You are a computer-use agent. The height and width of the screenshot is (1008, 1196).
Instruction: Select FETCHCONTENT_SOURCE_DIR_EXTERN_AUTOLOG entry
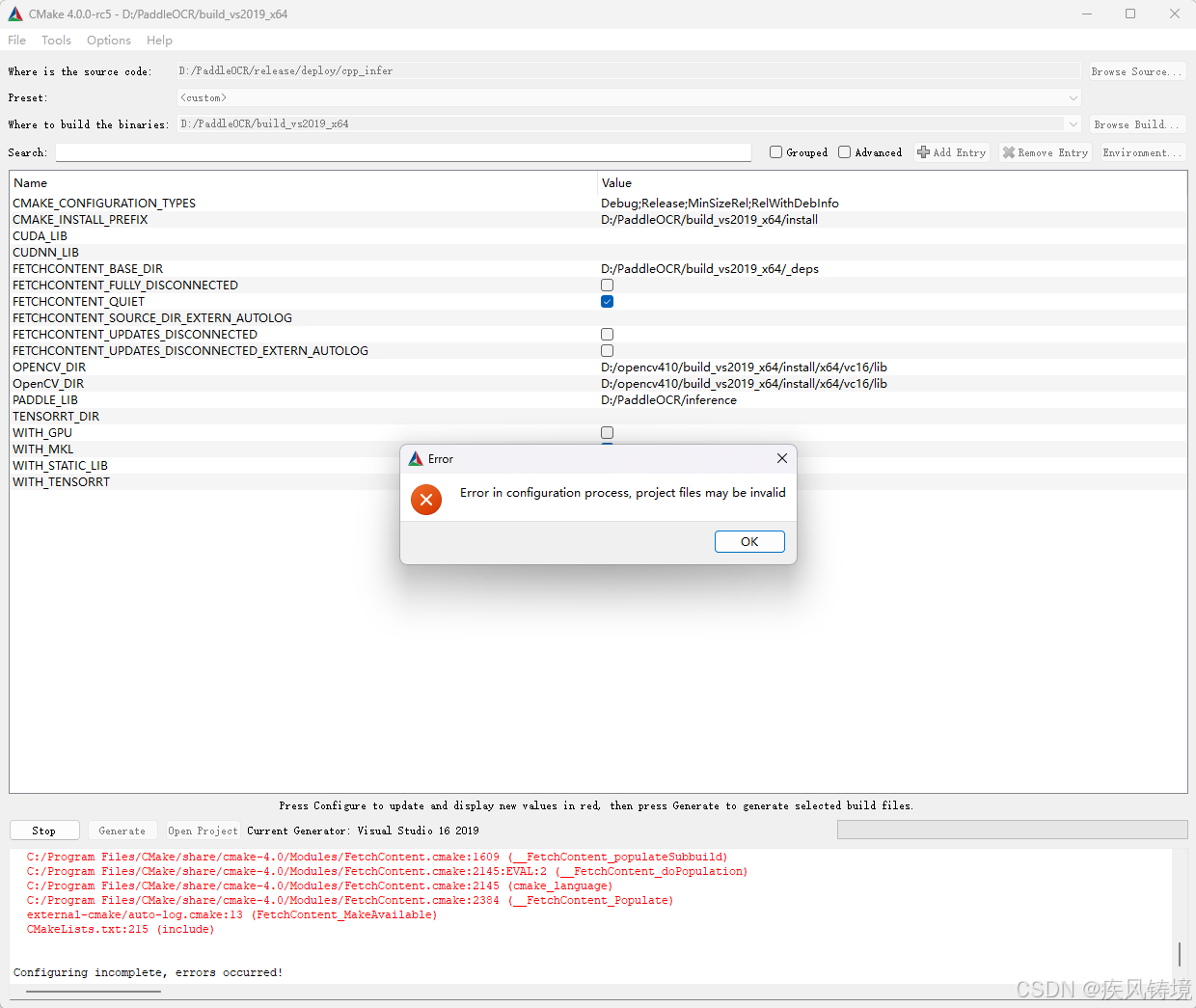152,318
